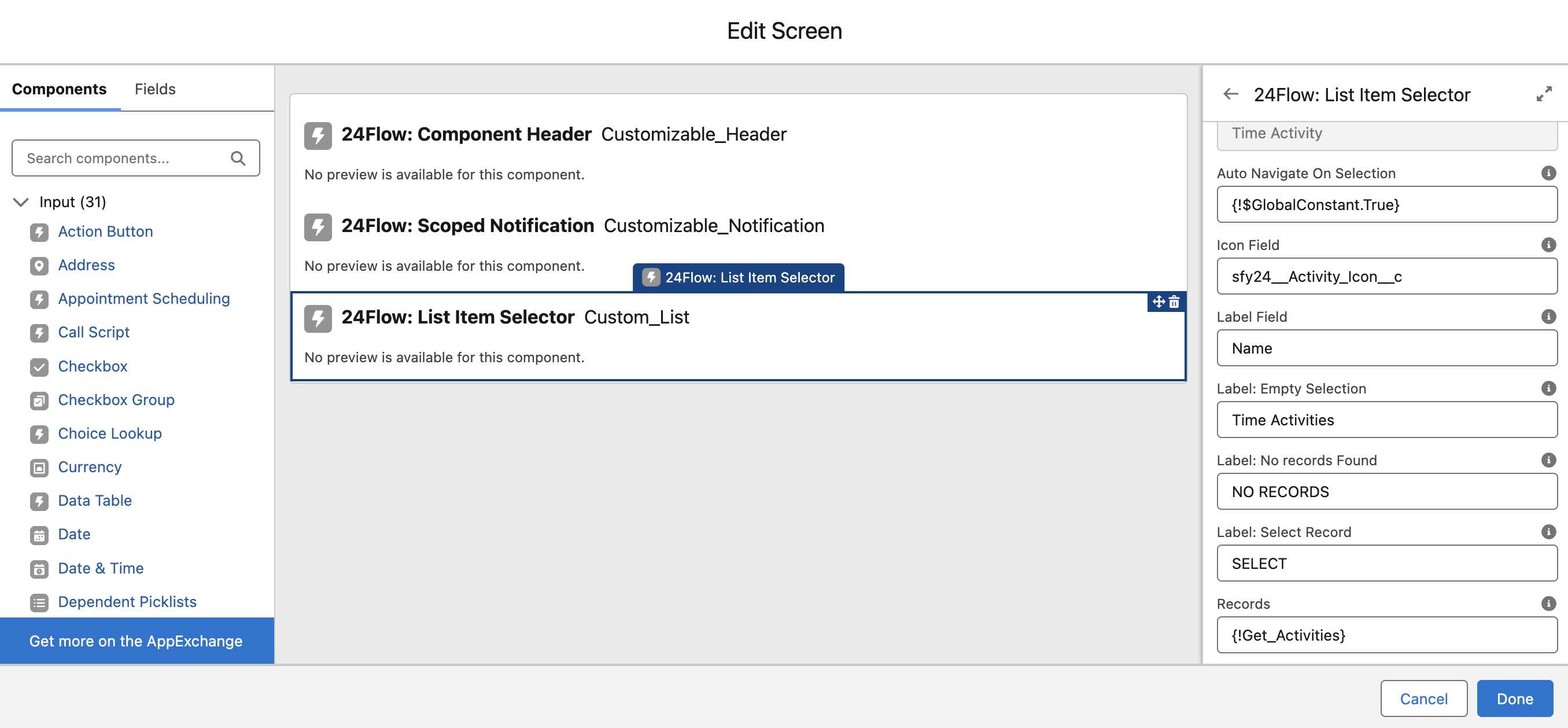Select the Dependent Picklists component
Image resolution: width=1568 pixels, height=728 pixels.
click(x=127, y=601)
